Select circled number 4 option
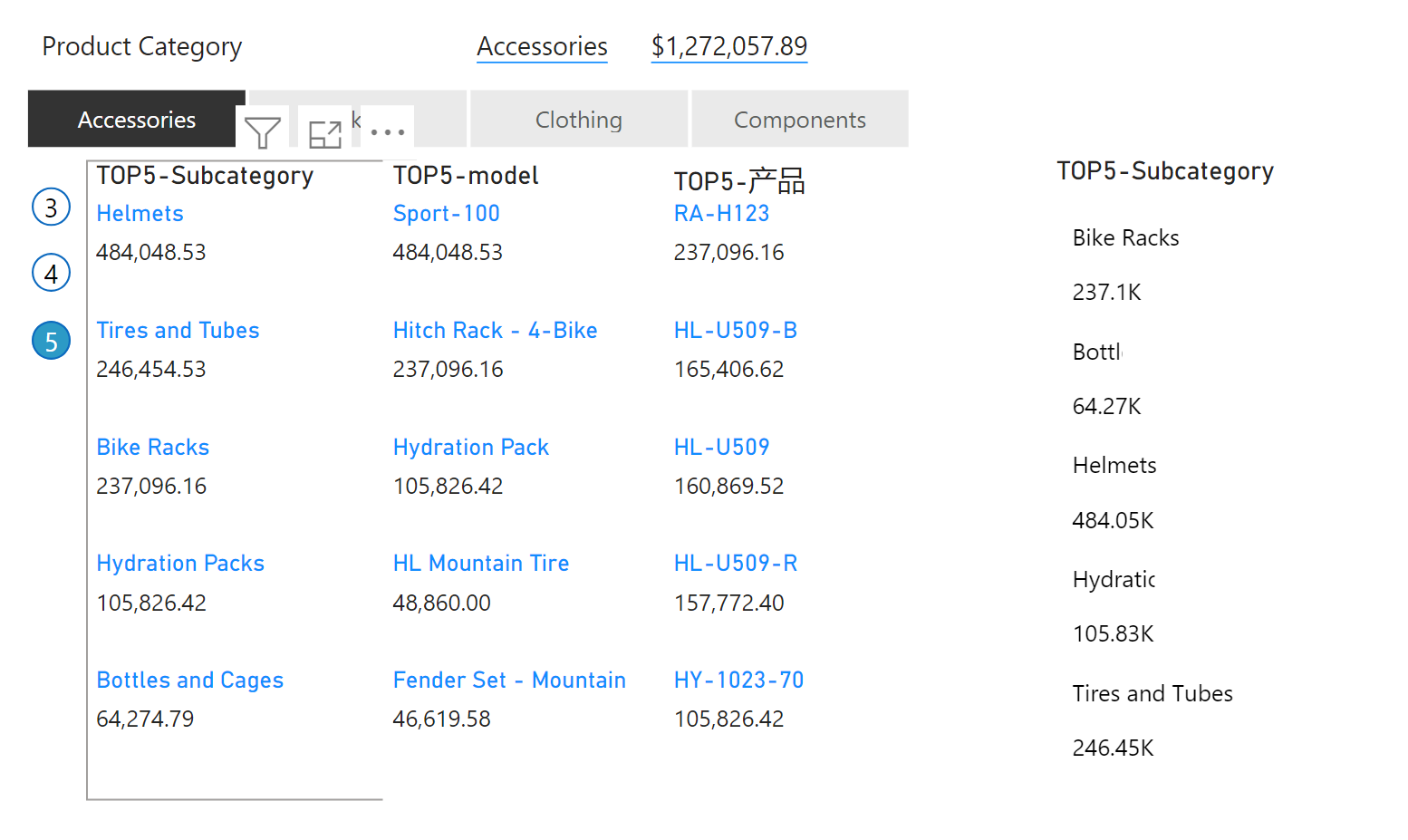This screenshot has height=840, width=1408. [x=52, y=273]
